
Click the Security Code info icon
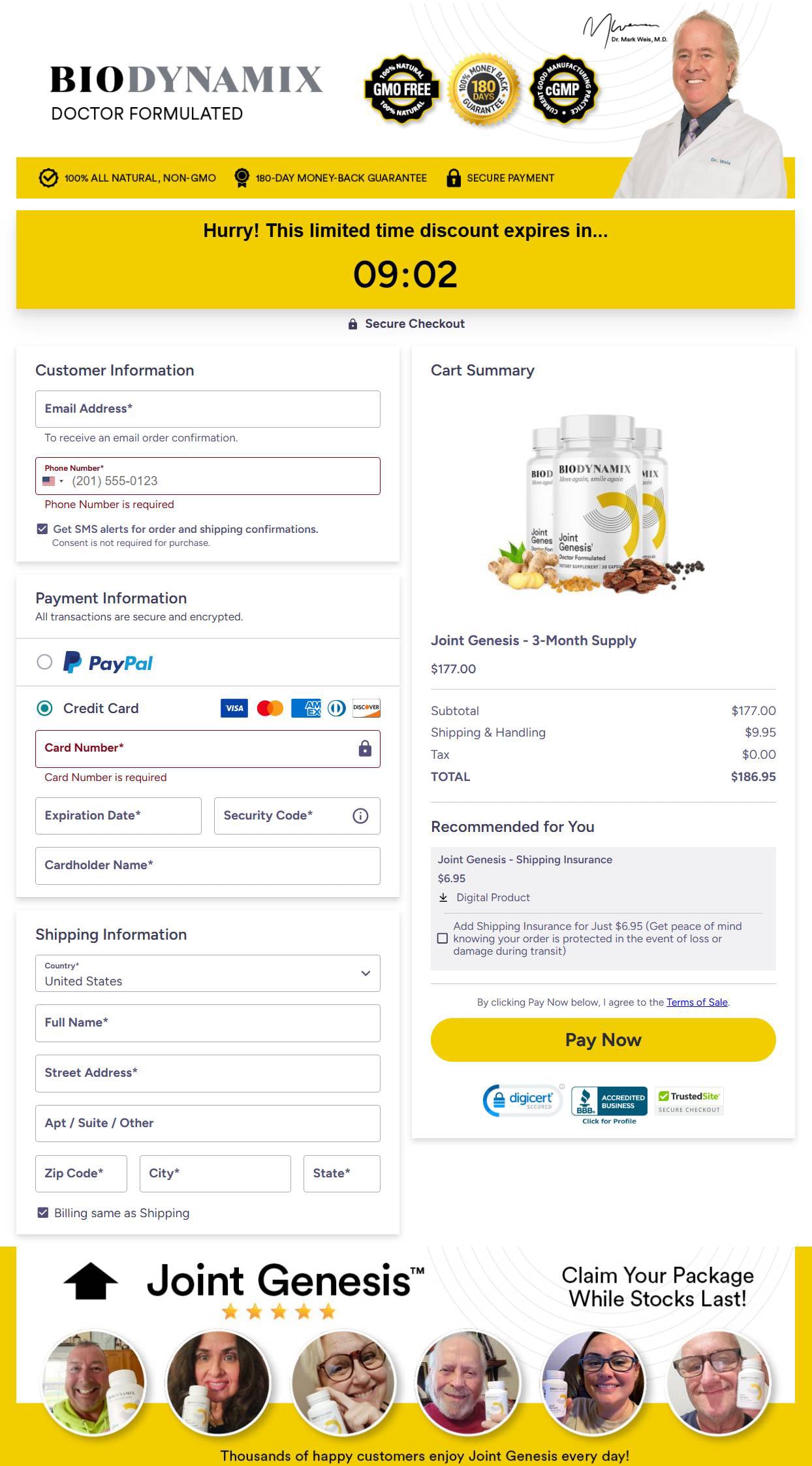pyautogui.click(x=360, y=816)
